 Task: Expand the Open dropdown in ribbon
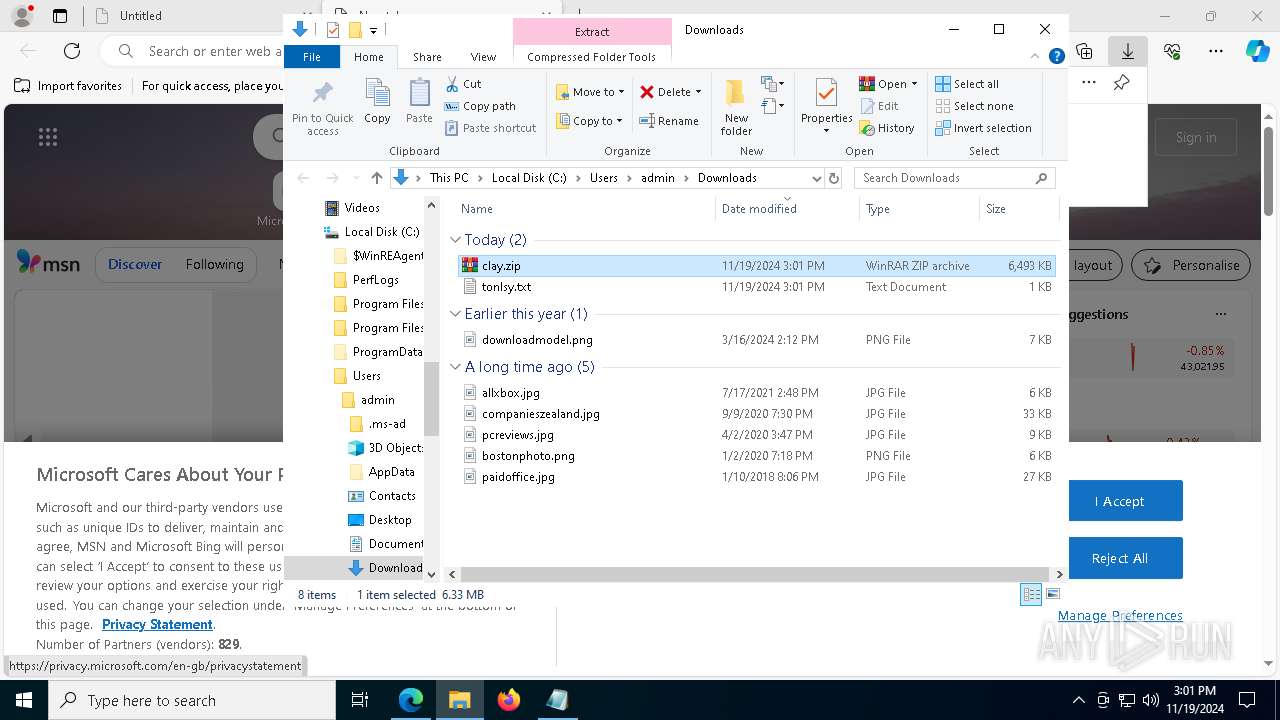click(888, 84)
